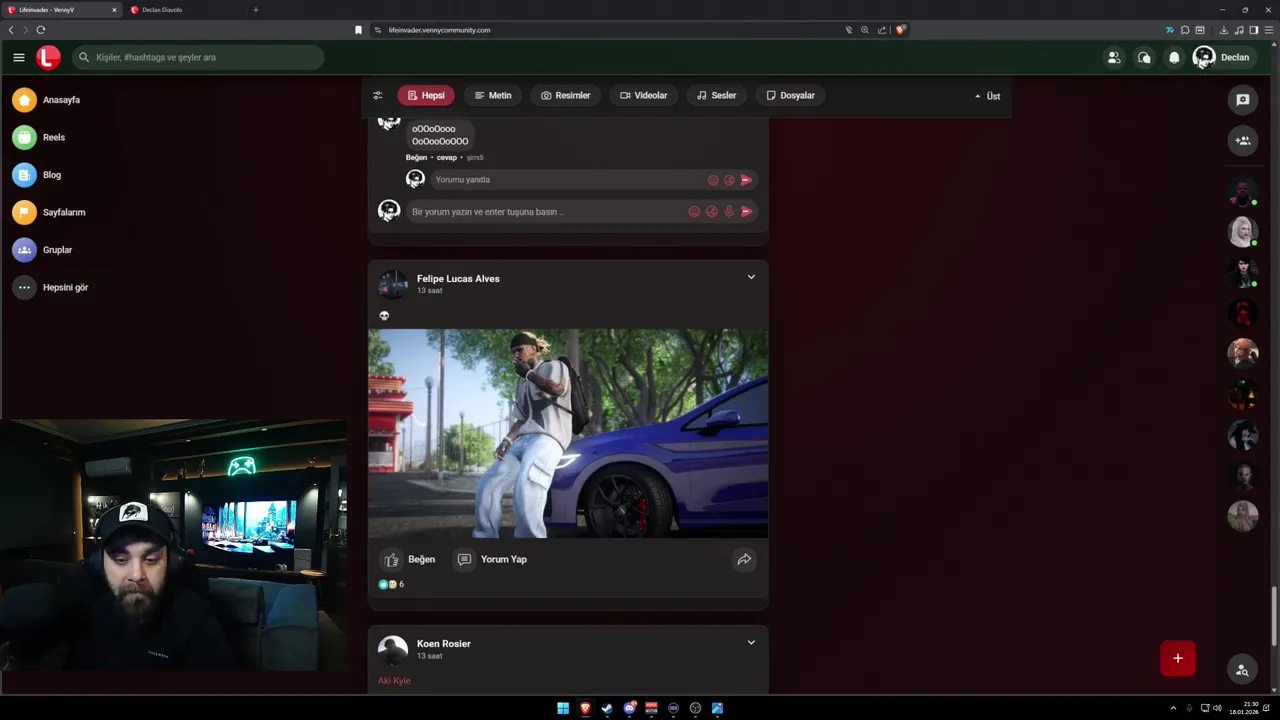The image size is (1280, 720).
Task: Open the group chat icon in right sidebar
Action: pyautogui.click(x=1243, y=140)
